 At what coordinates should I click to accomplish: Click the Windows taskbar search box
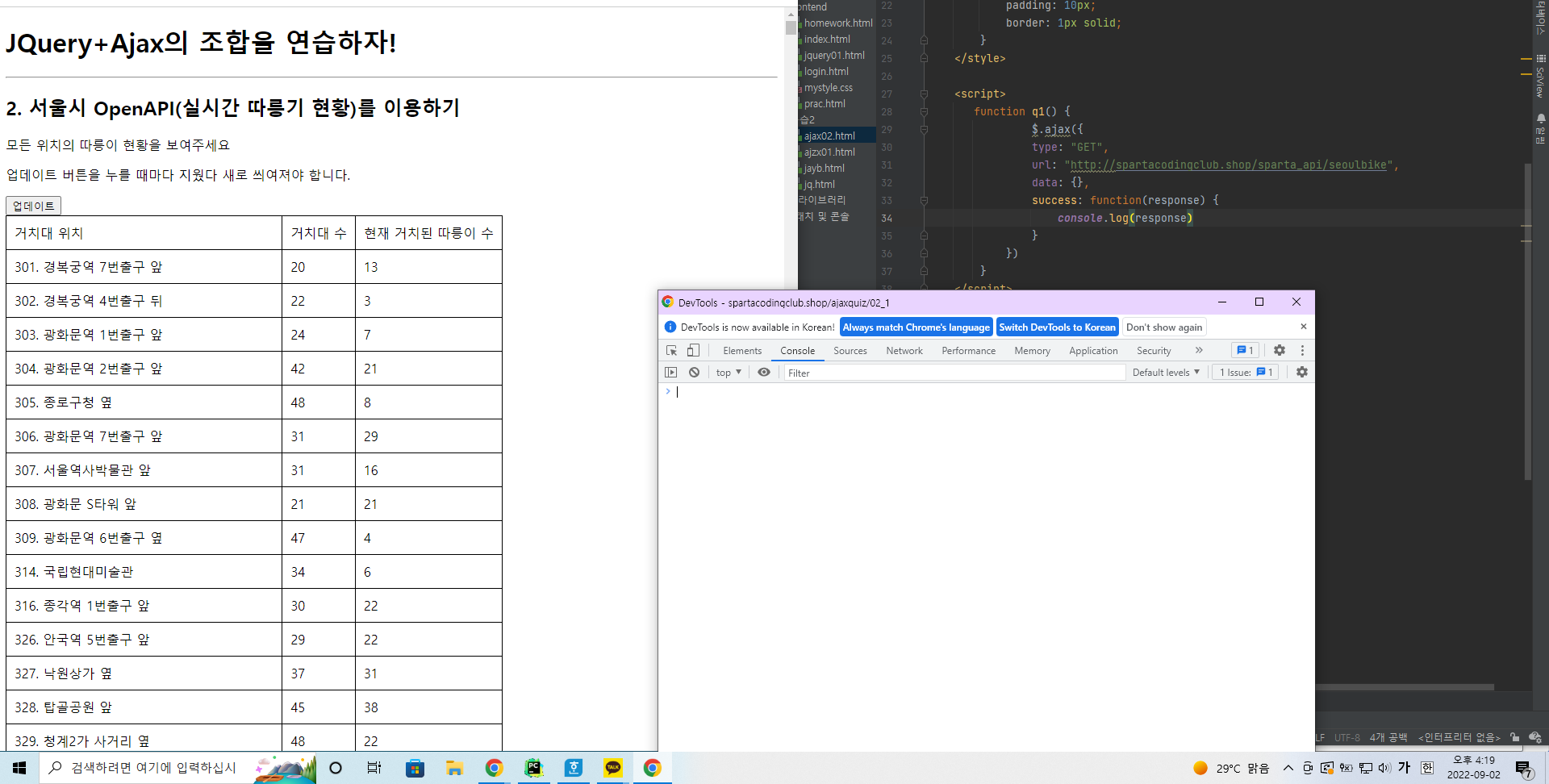pyautogui.click(x=177, y=768)
